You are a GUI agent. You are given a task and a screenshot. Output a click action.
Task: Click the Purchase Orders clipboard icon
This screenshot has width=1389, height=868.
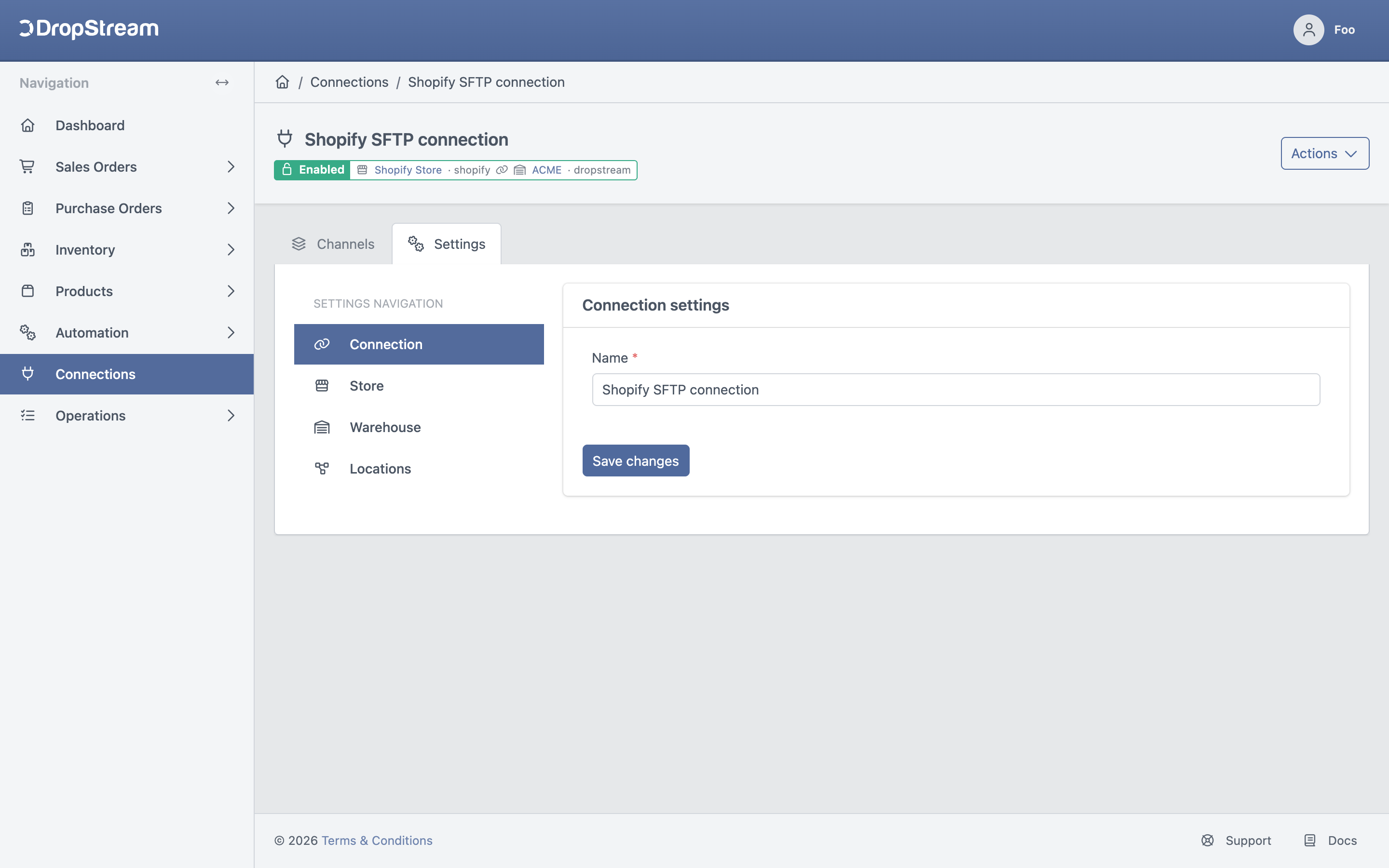click(27, 208)
